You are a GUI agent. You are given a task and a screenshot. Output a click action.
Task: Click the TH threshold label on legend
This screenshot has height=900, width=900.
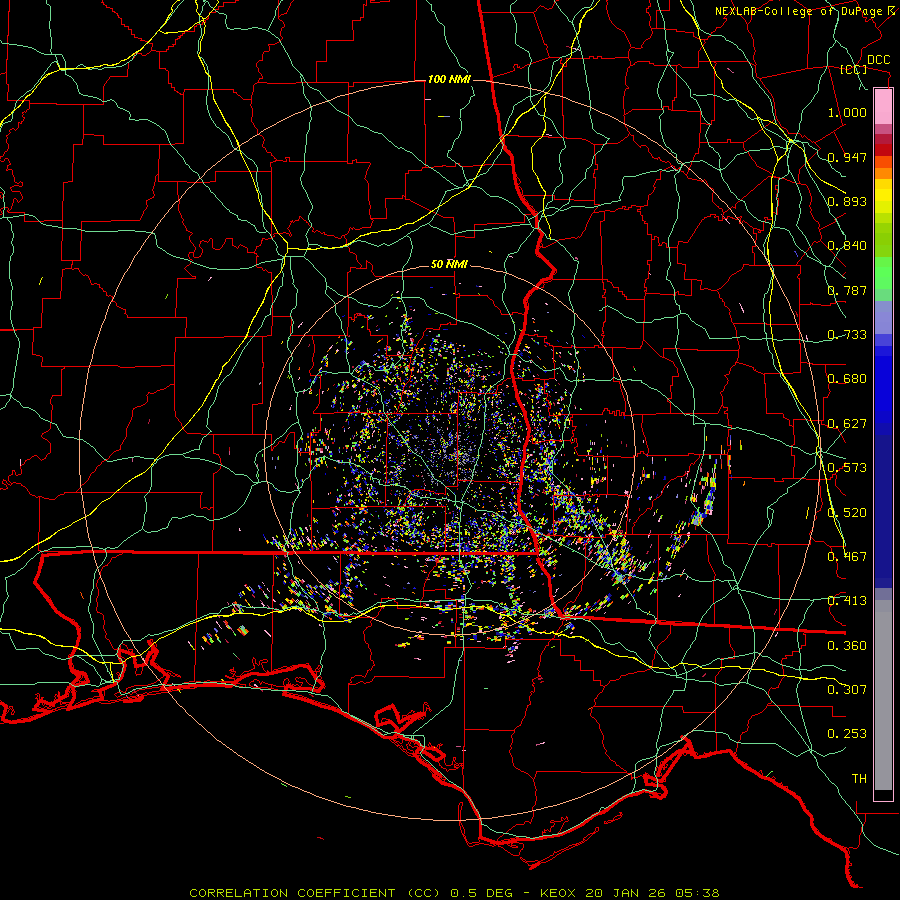click(859, 779)
